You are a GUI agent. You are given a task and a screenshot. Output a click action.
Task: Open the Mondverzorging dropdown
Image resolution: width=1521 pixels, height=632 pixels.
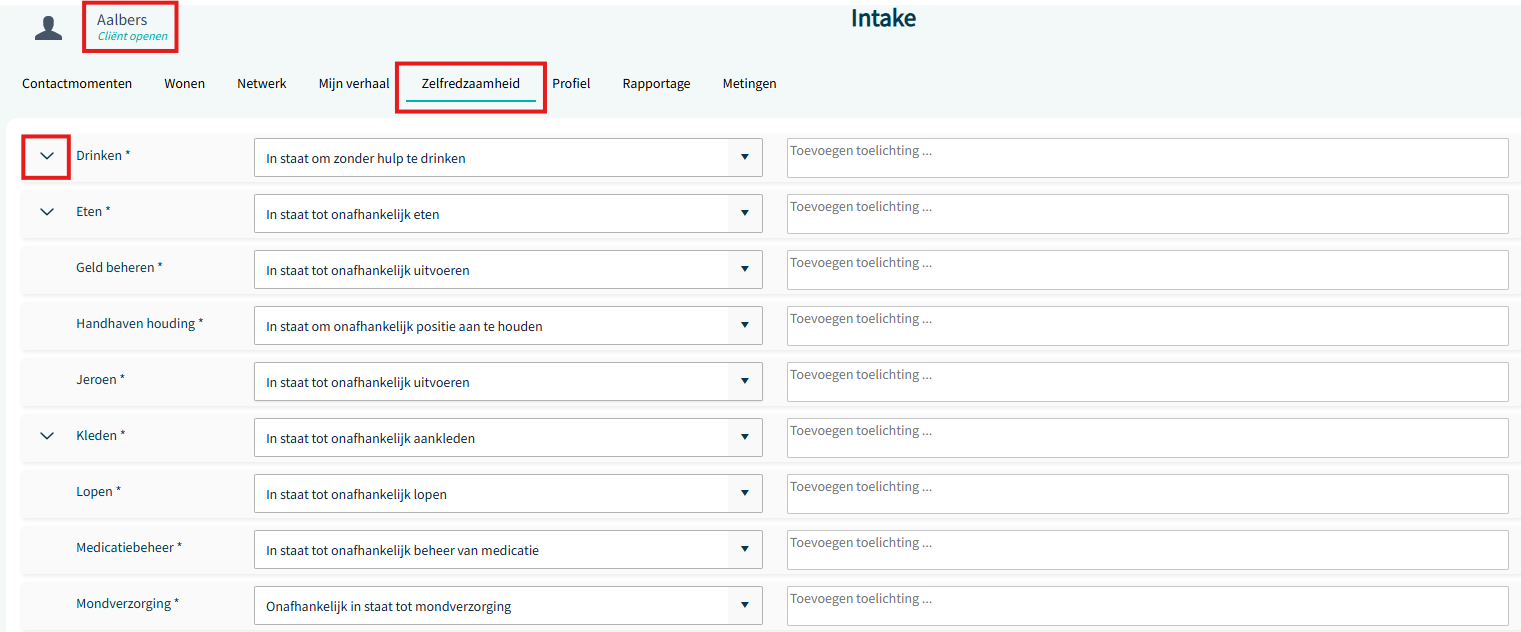tap(508, 606)
